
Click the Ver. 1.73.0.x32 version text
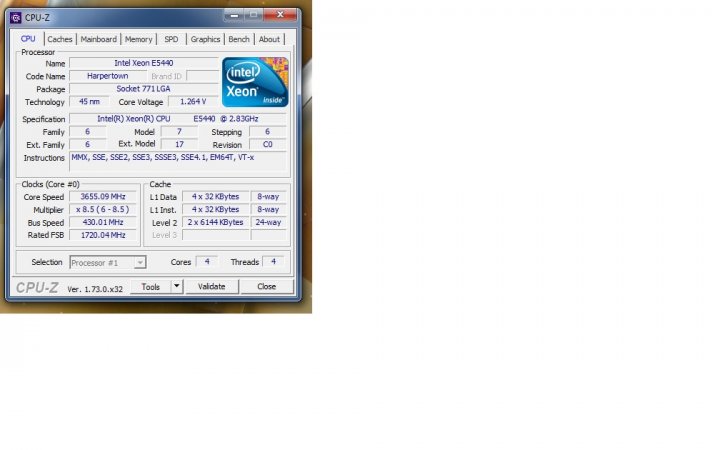click(x=95, y=289)
